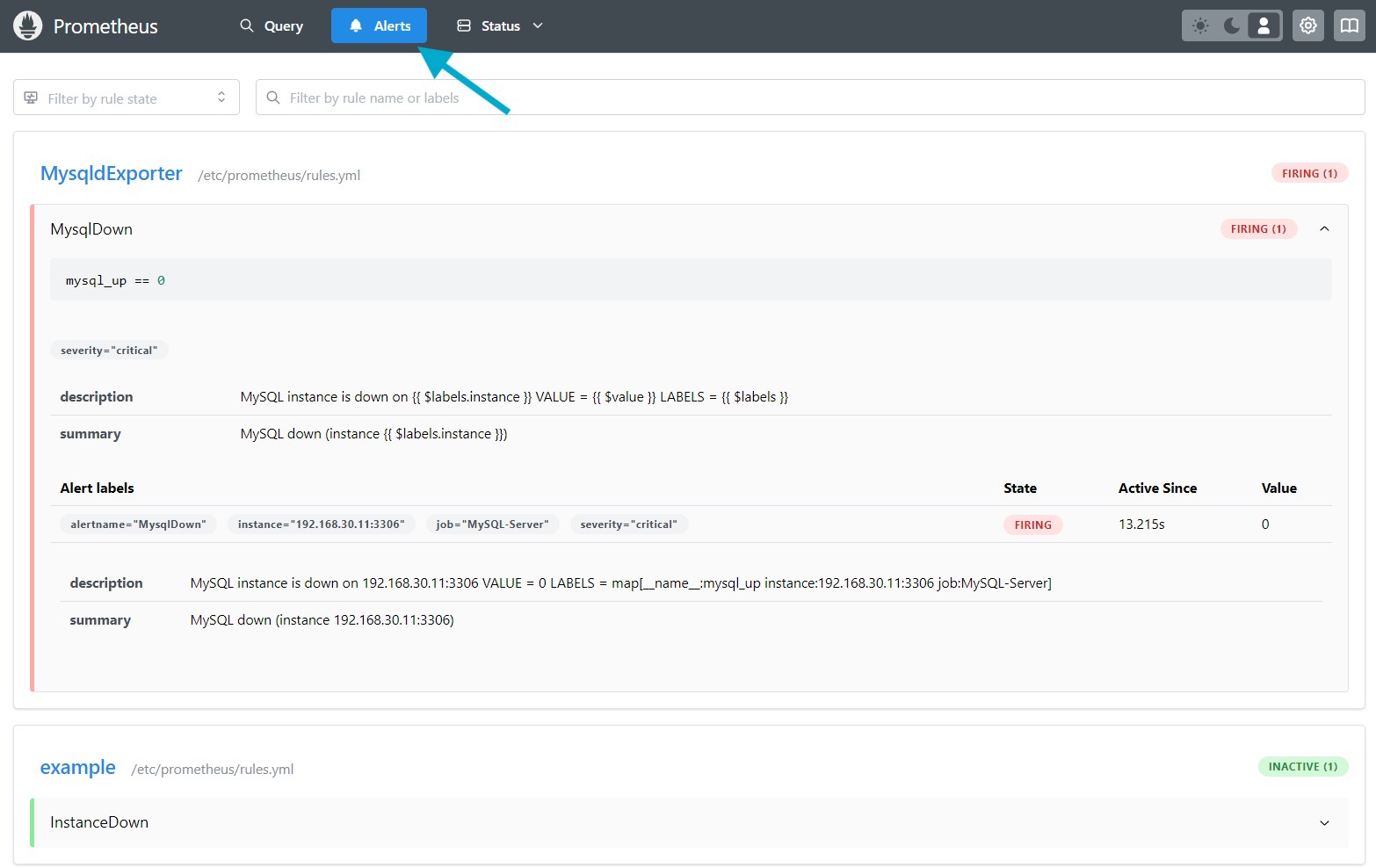This screenshot has width=1376, height=868.
Task: Click the Prometheus title text
Action: [105, 26]
